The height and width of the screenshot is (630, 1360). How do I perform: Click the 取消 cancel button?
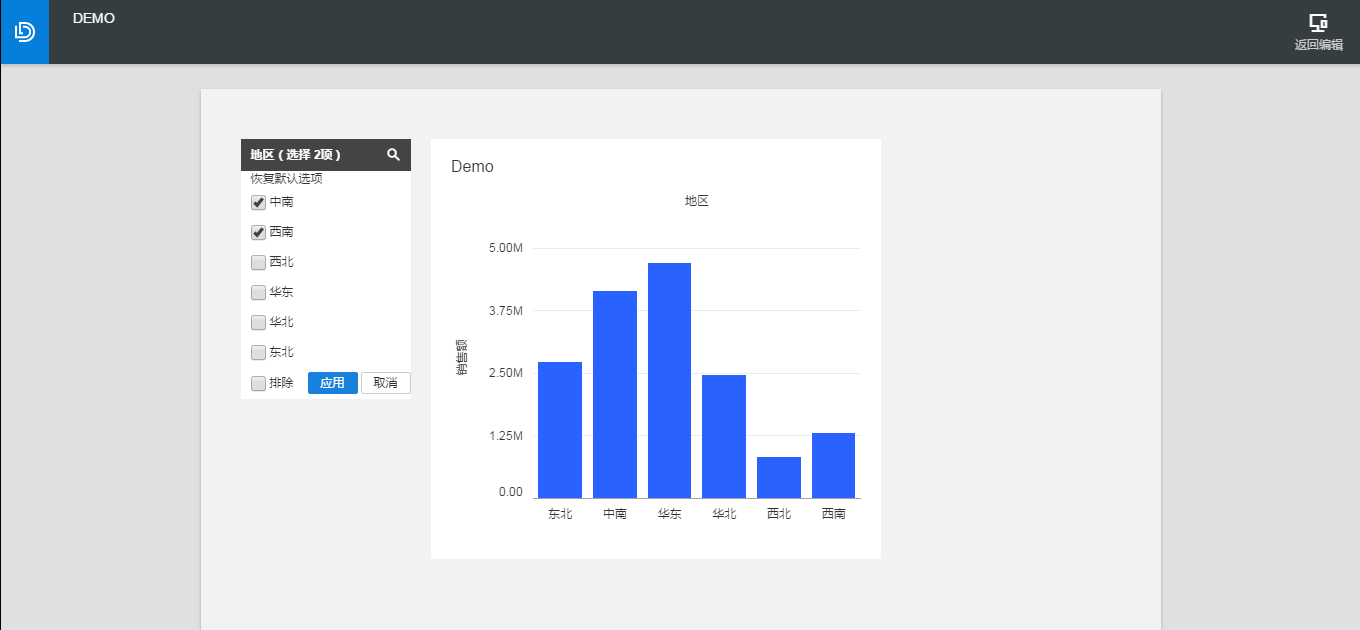tap(386, 383)
